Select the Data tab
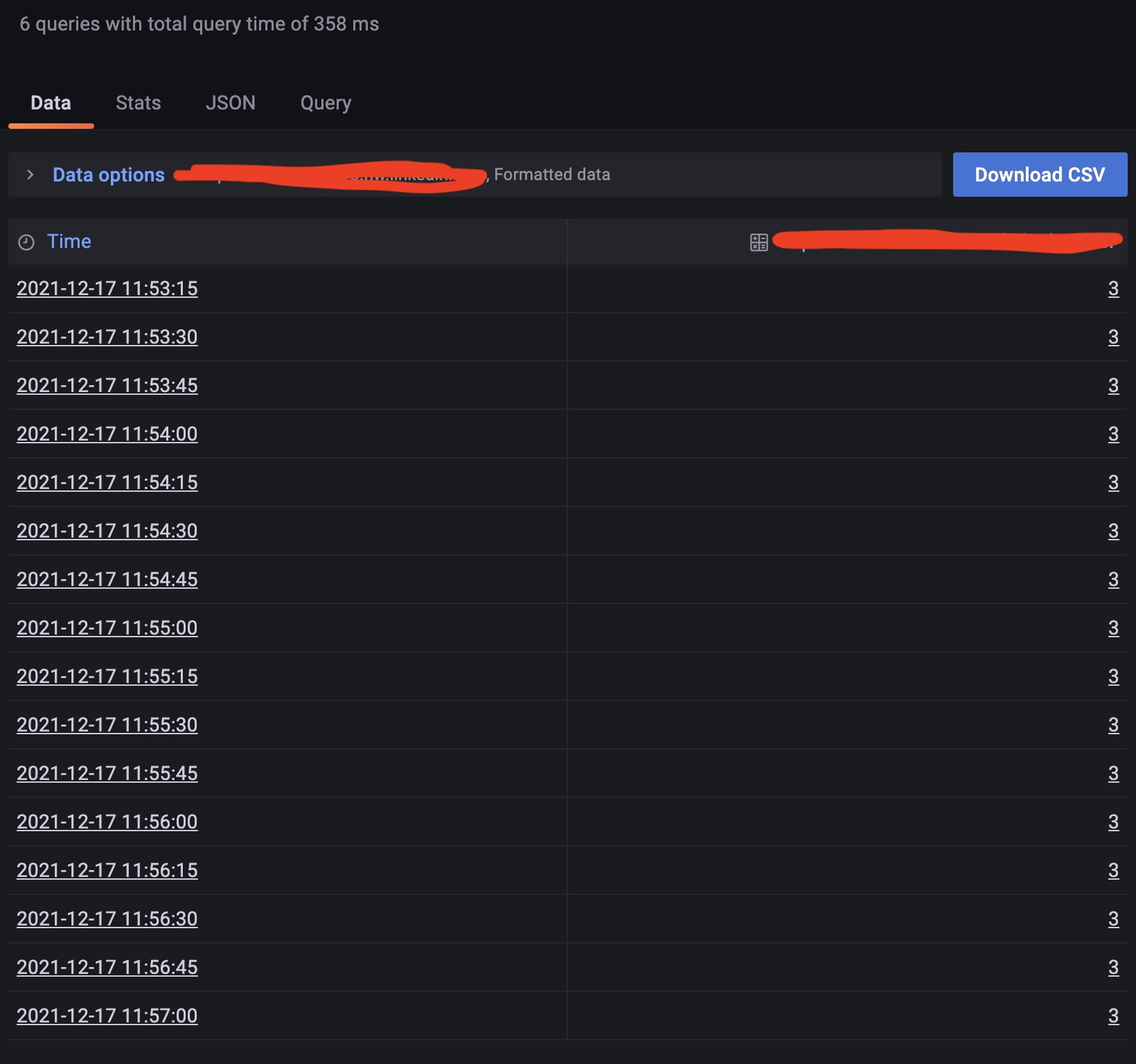Image resolution: width=1136 pixels, height=1064 pixels. coord(50,103)
